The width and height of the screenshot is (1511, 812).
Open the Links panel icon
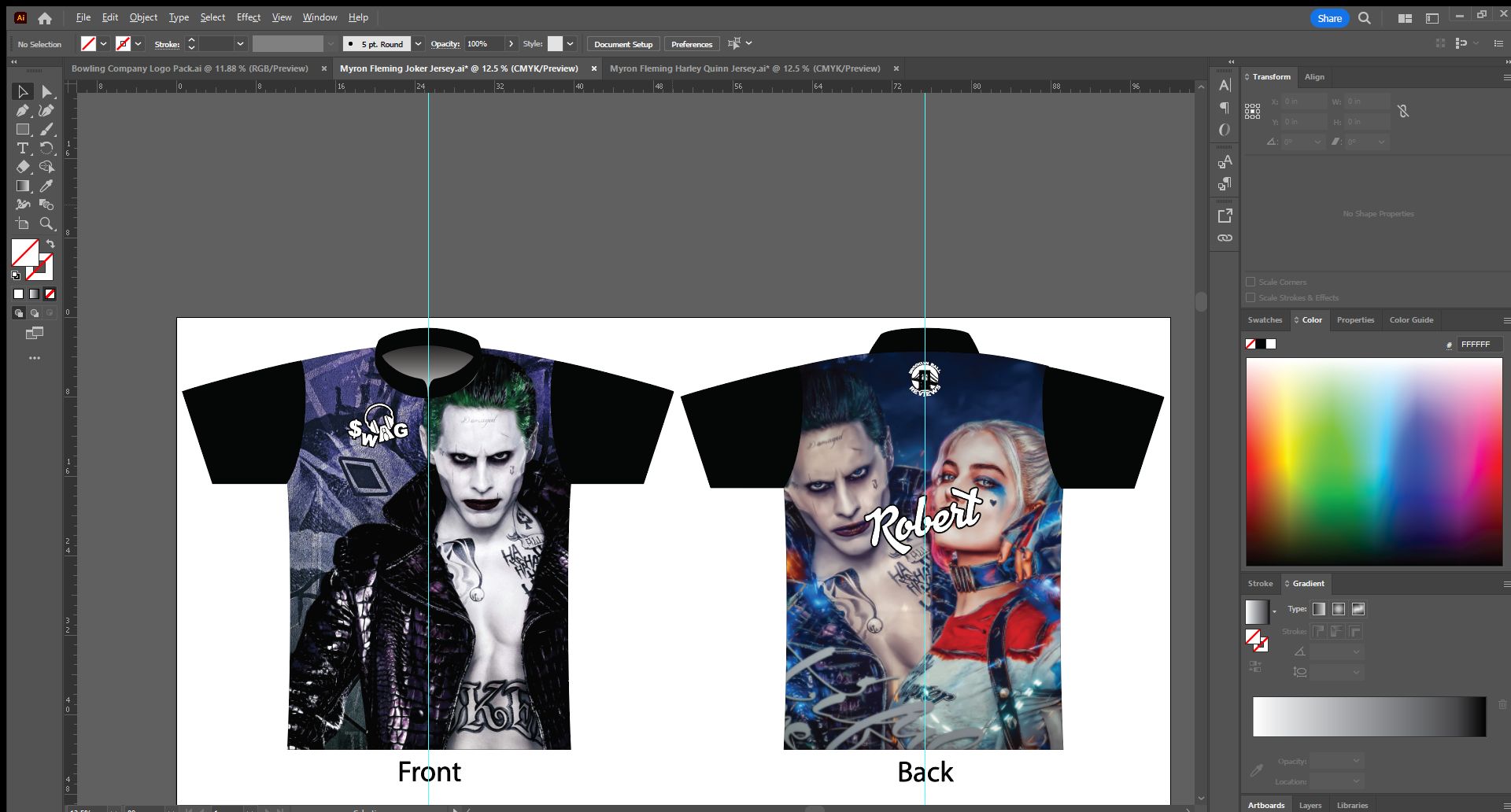click(1225, 238)
